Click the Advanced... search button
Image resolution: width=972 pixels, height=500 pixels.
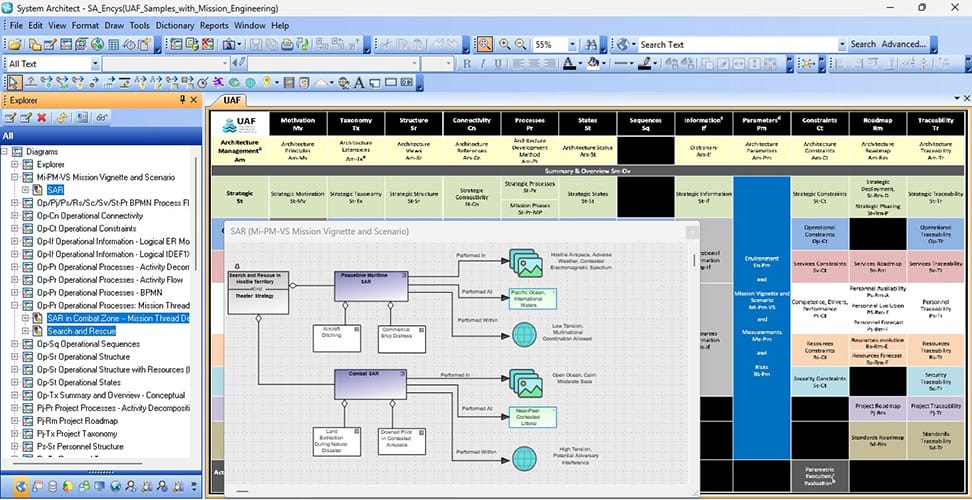click(x=904, y=45)
